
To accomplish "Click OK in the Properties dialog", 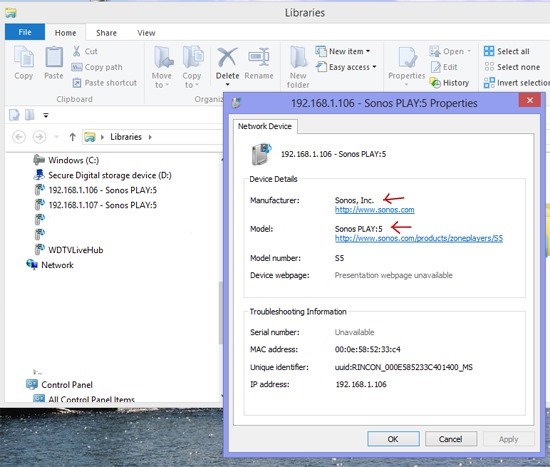I will click(393, 439).
